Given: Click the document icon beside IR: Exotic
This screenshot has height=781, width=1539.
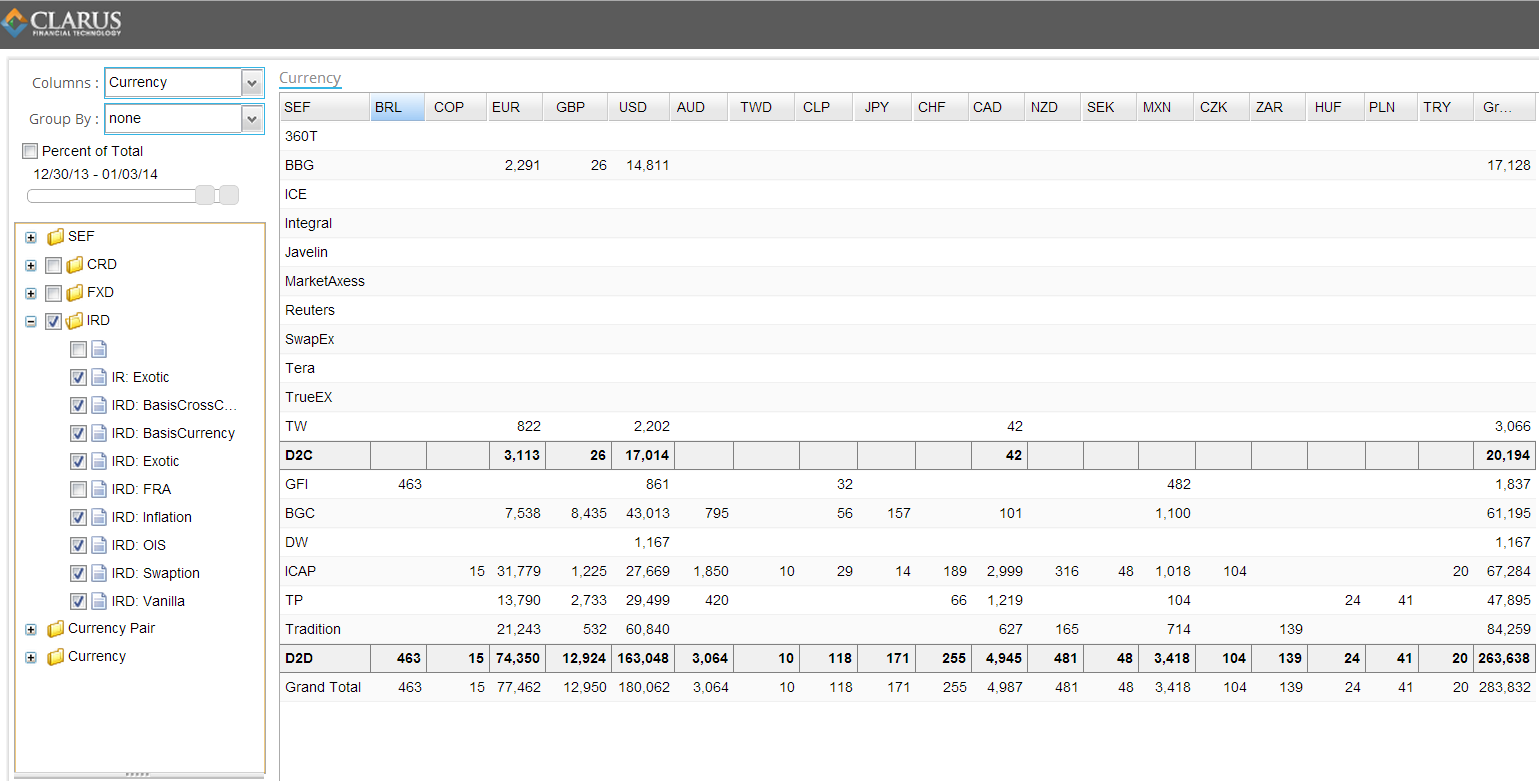Looking at the screenshot, I should point(98,377).
